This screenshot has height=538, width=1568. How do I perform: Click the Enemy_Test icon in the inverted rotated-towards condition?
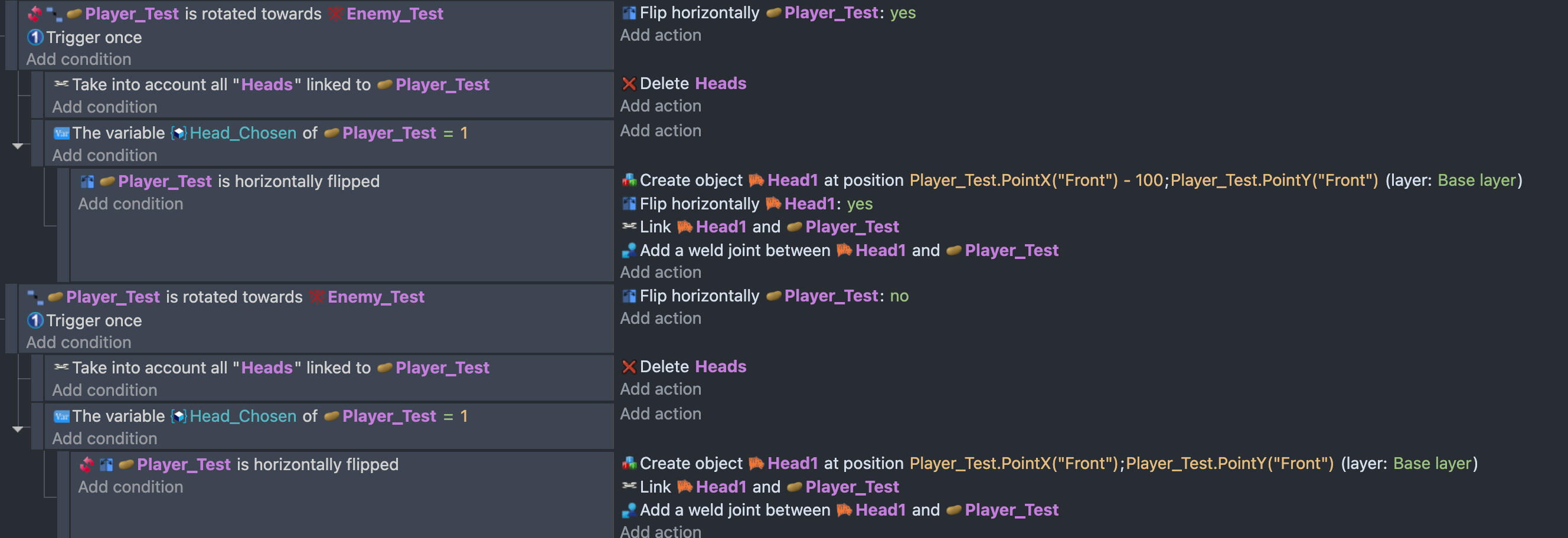[335, 14]
